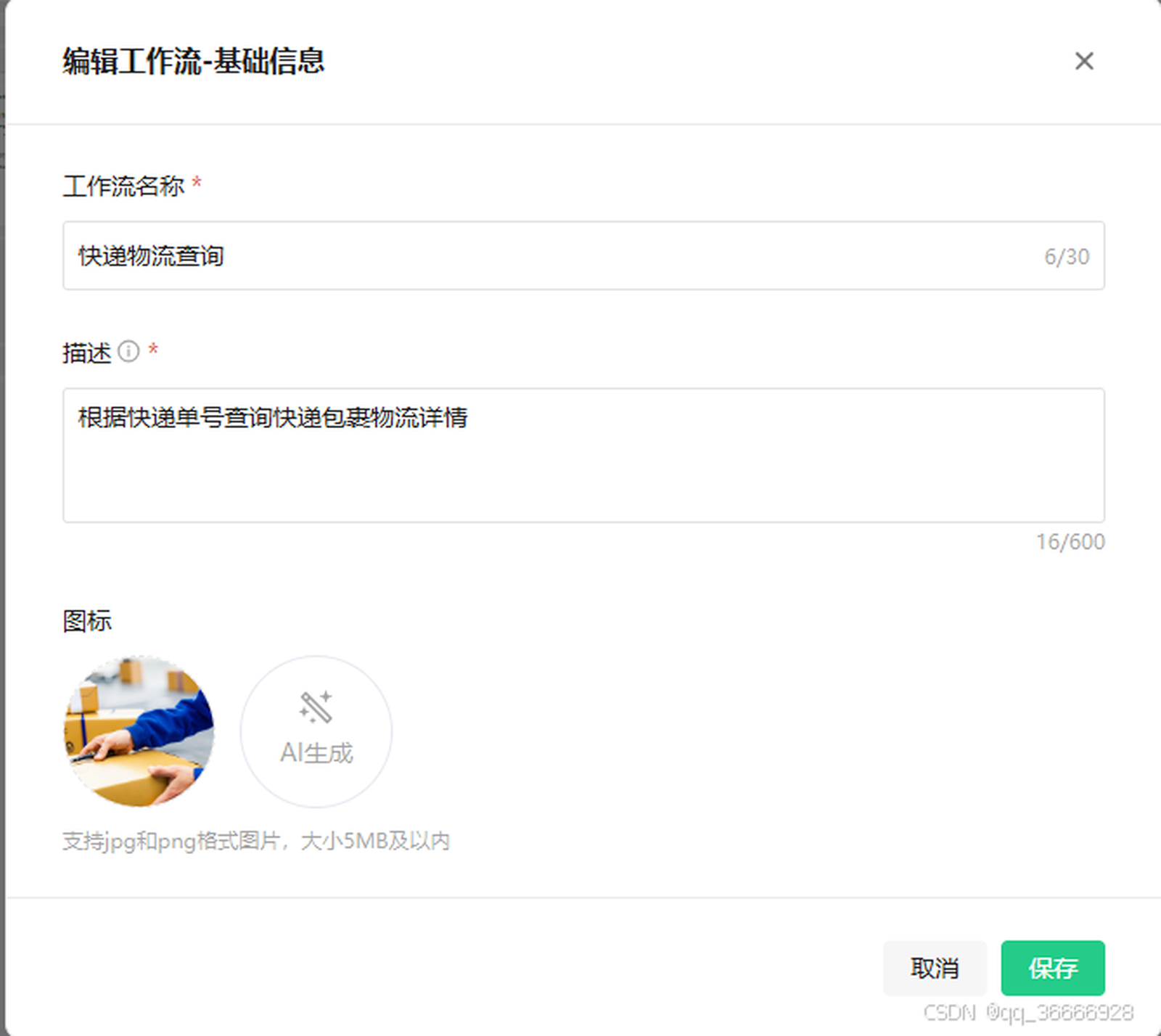Click the description text 根据快递单号查询
The image size is (1161, 1036).
[x=175, y=418]
